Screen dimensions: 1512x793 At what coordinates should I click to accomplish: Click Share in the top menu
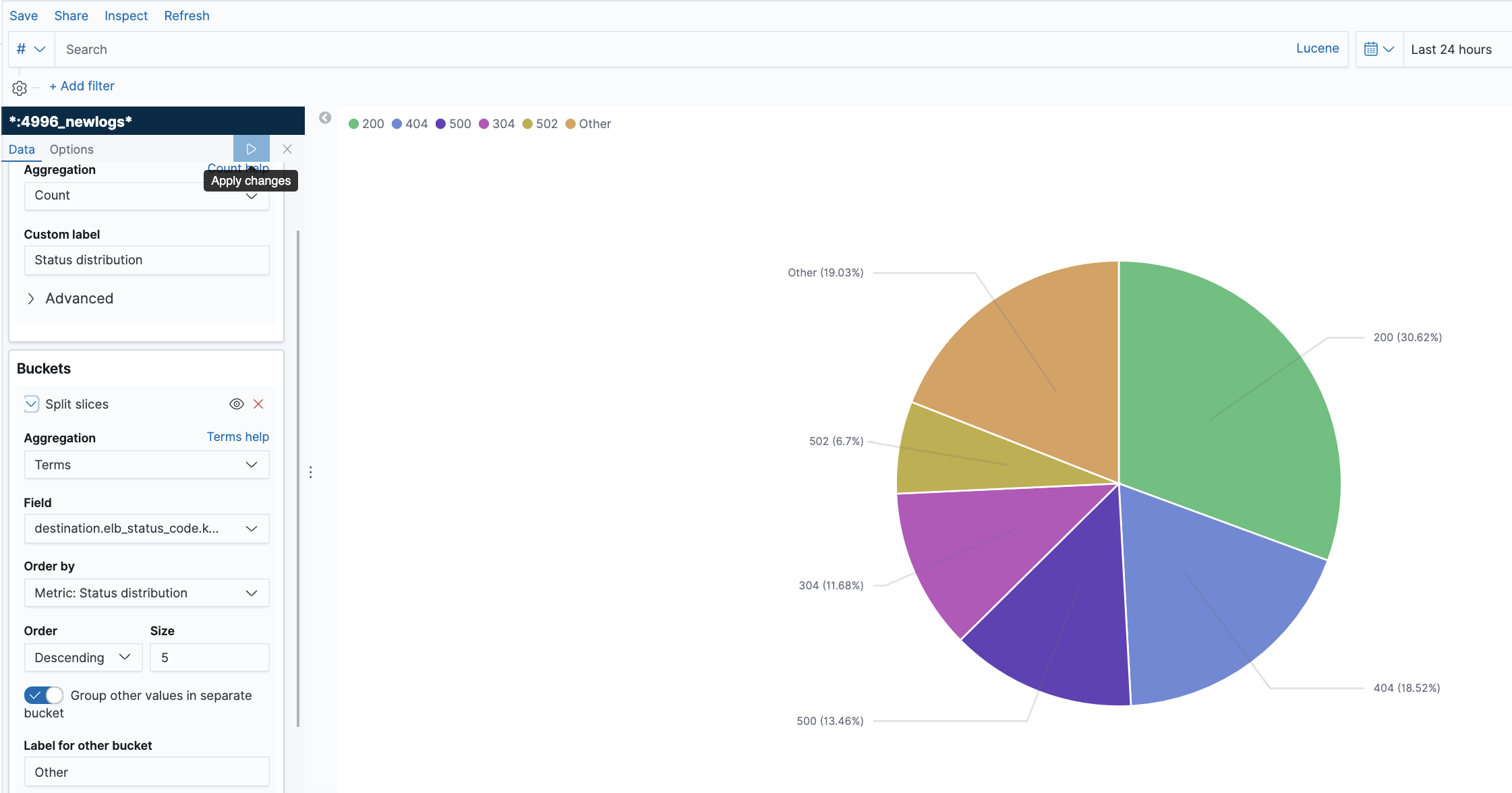(x=71, y=16)
